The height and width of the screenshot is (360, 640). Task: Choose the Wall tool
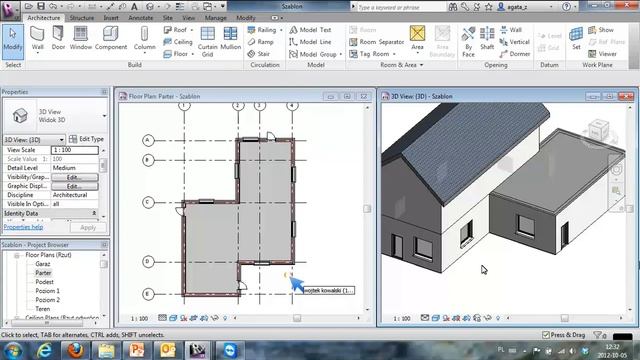[37, 40]
